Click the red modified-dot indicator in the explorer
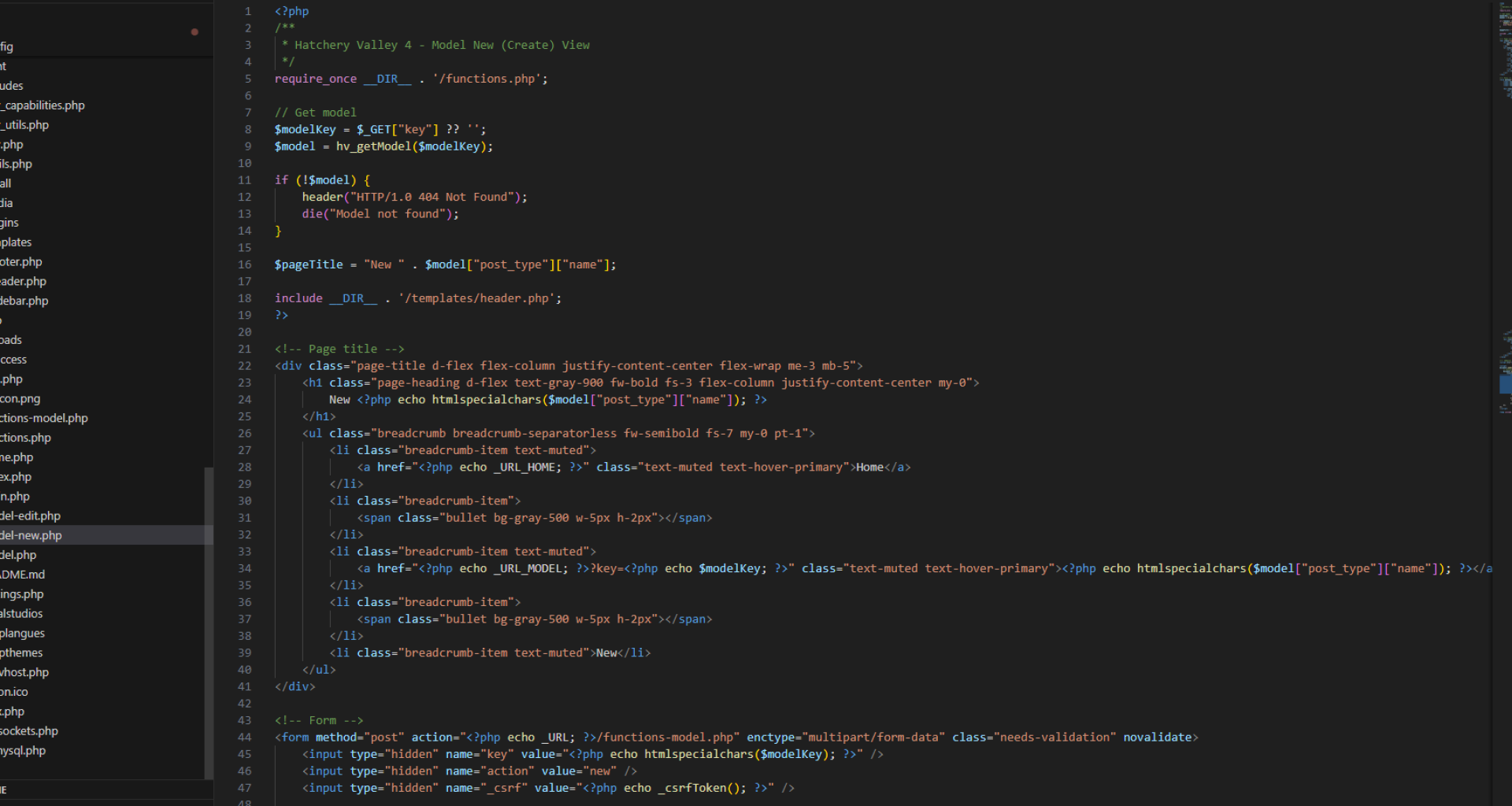Screen dimensions: 1512x806 point(195,32)
